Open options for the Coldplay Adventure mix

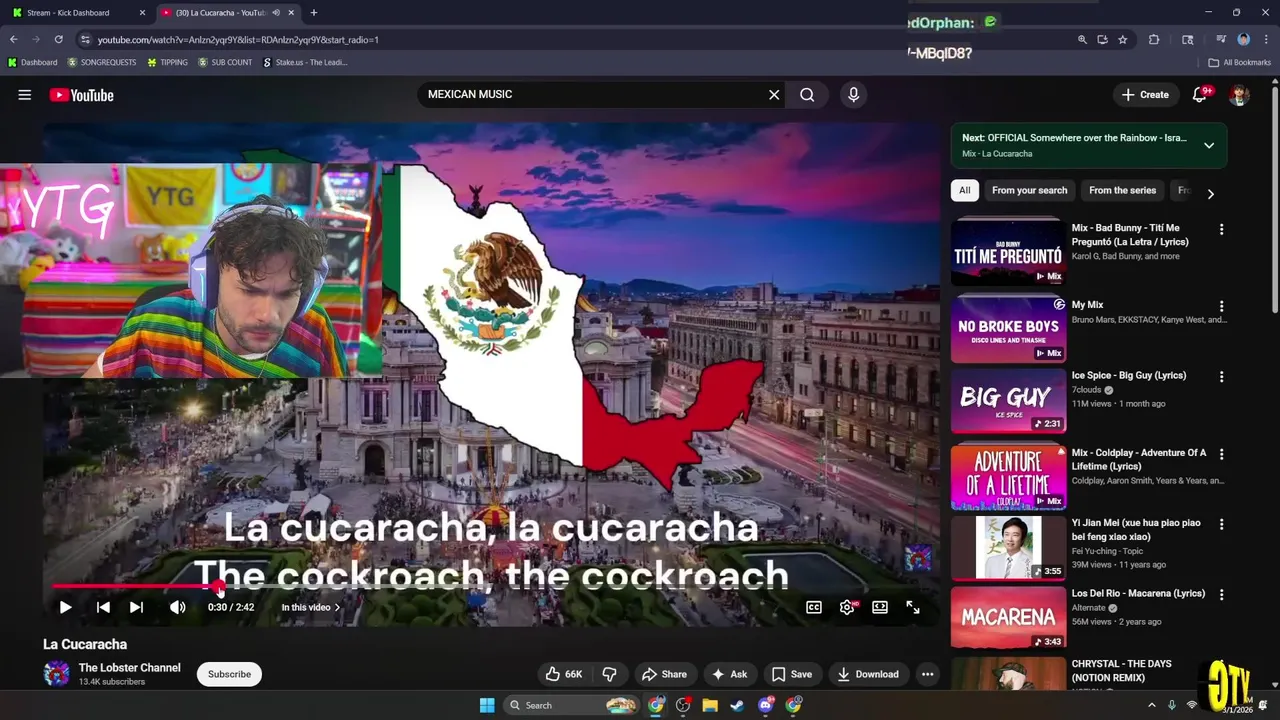point(1221,453)
